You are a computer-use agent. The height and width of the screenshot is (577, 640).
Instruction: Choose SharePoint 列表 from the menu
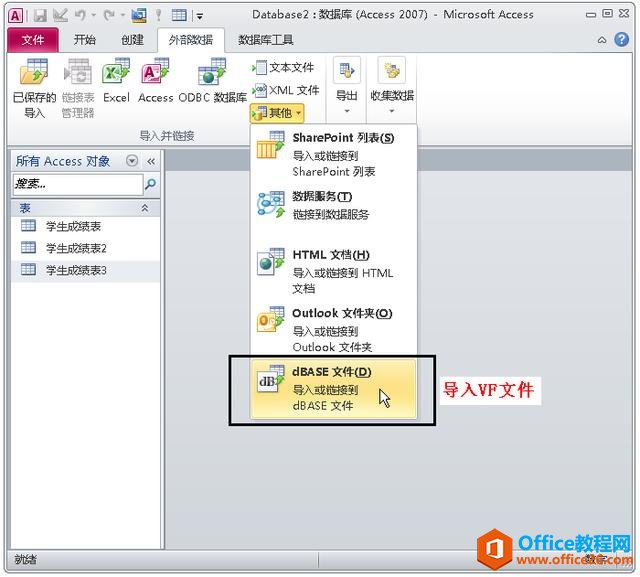tap(333, 154)
